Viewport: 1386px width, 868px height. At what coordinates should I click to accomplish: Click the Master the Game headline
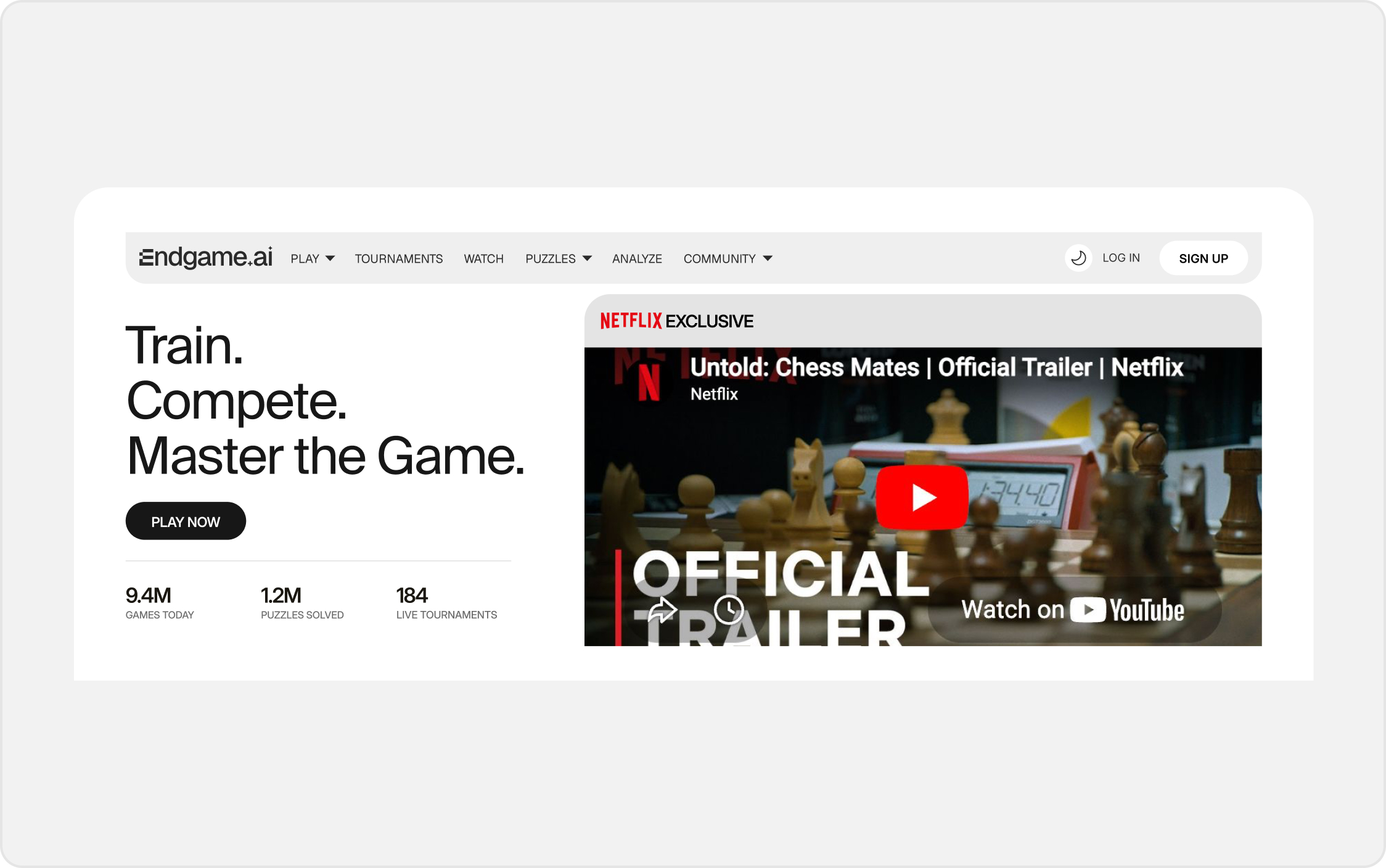(x=326, y=456)
